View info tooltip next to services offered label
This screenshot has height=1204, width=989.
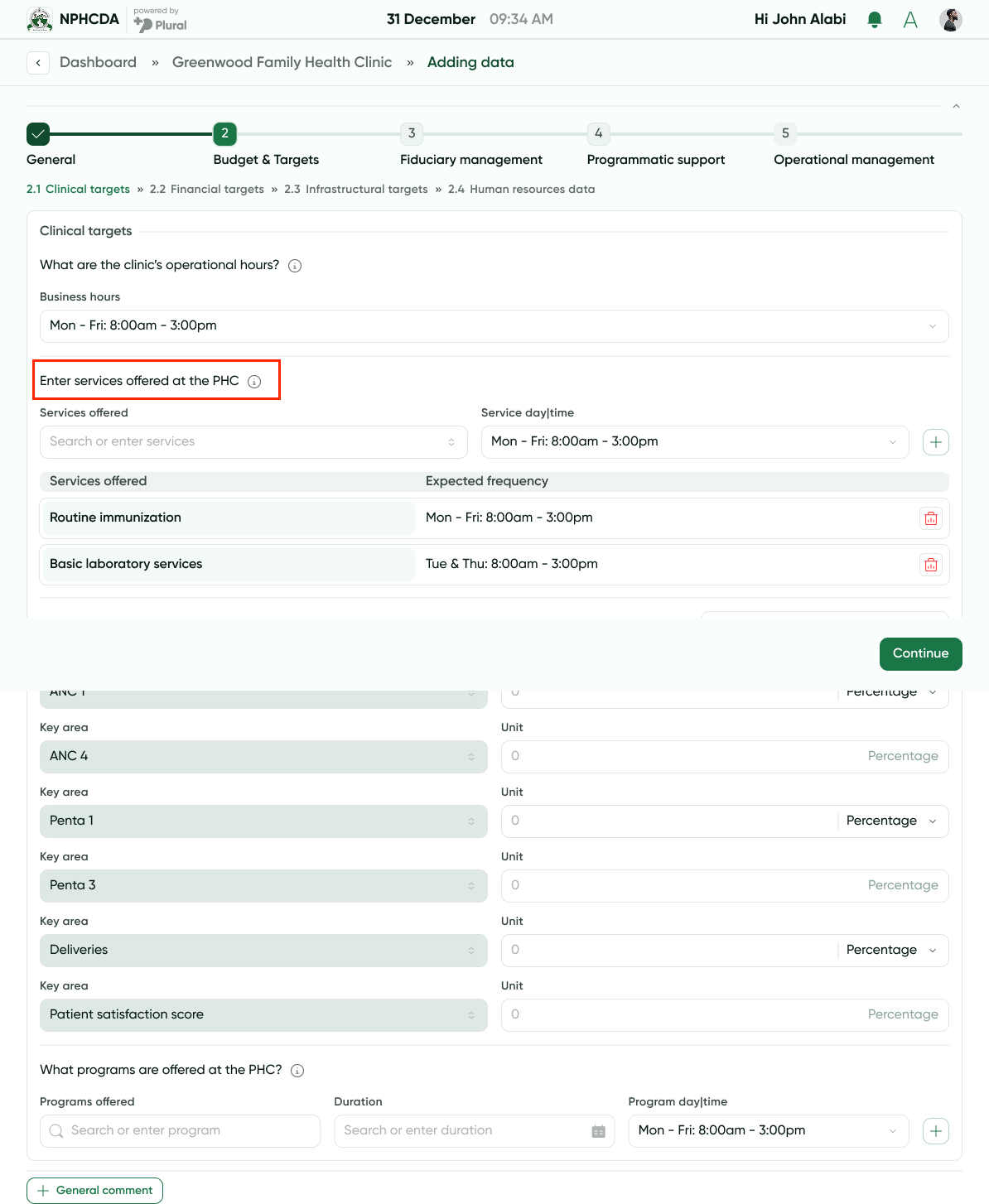[x=254, y=381]
